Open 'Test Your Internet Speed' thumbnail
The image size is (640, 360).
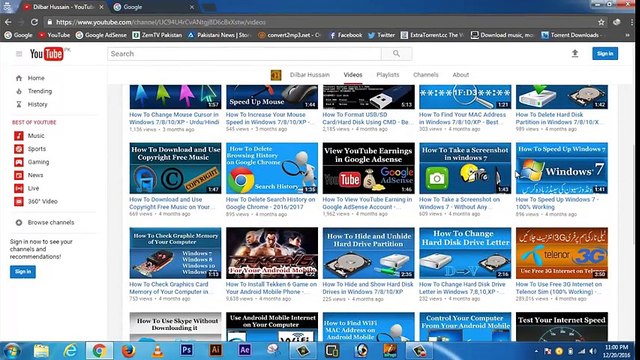562,327
